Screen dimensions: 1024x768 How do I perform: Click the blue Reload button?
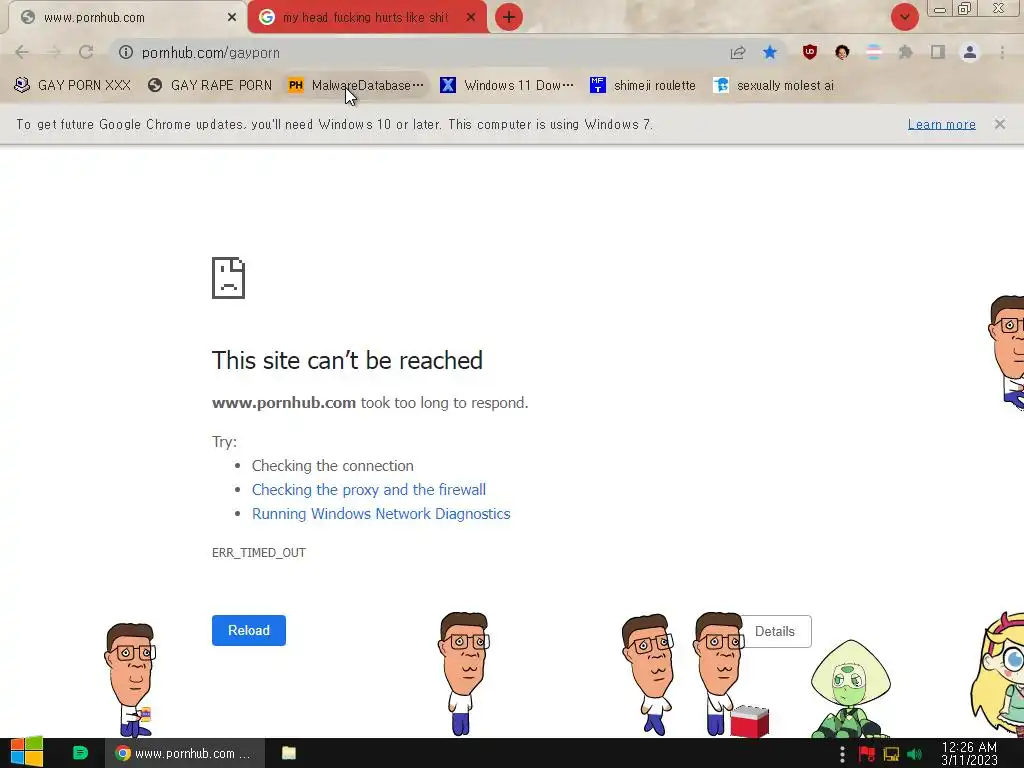249,630
